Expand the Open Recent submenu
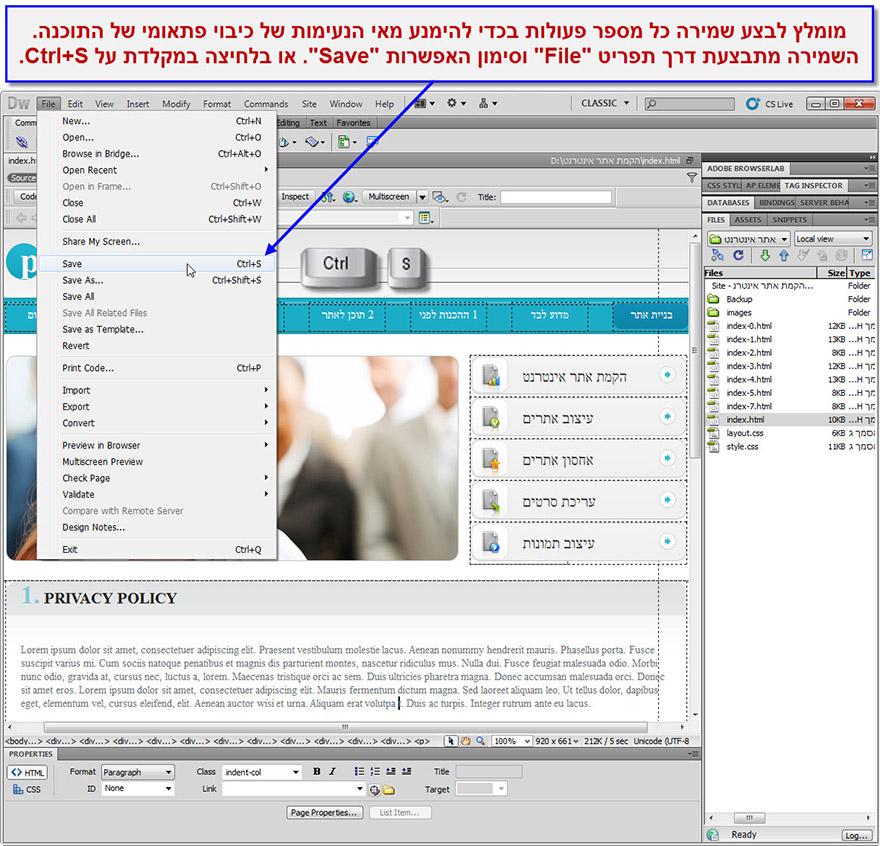Viewport: 880px width, 846px height. 157,170
